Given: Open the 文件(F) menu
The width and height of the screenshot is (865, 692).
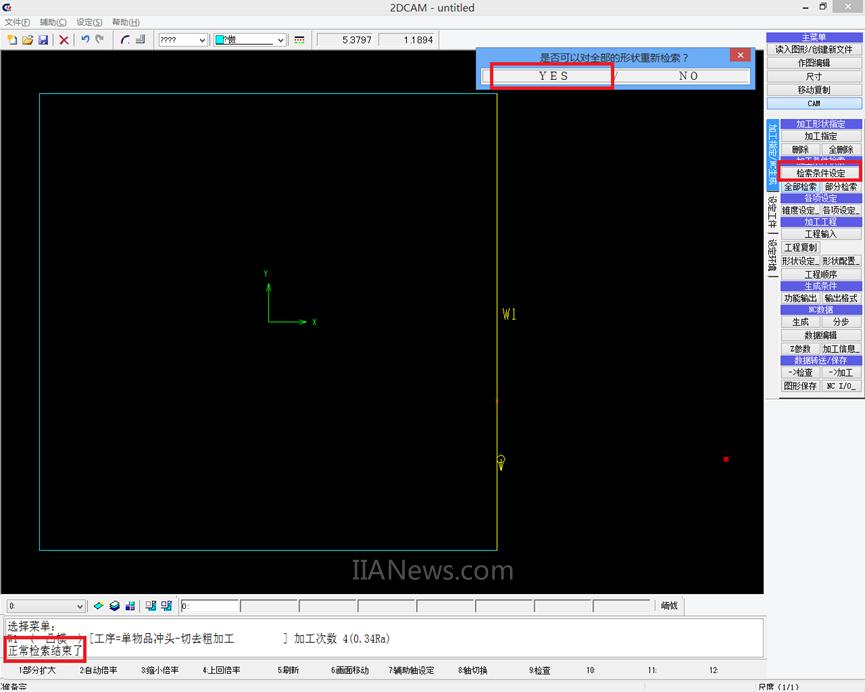Looking at the screenshot, I should pyautogui.click(x=18, y=22).
